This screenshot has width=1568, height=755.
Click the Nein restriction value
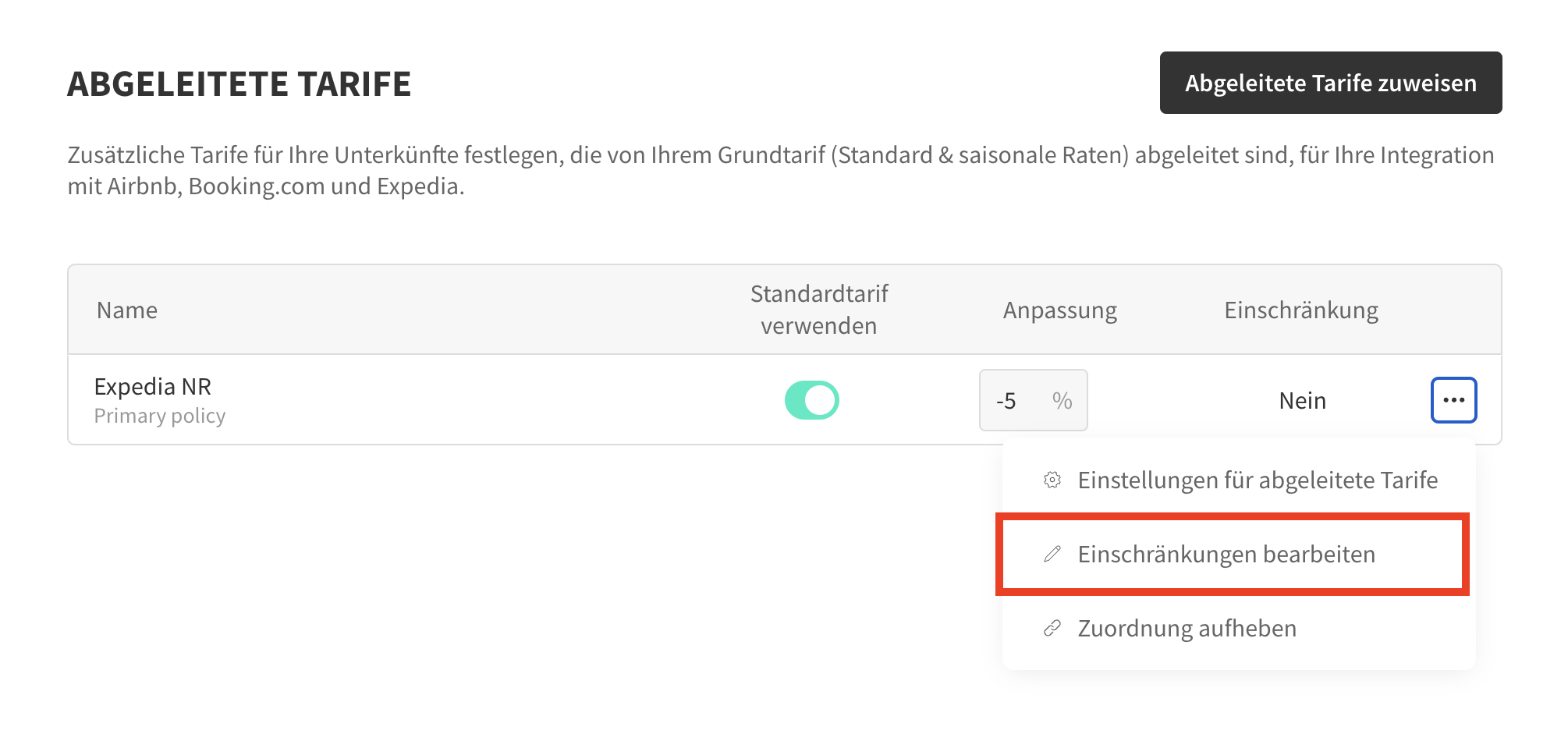[x=1303, y=400]
